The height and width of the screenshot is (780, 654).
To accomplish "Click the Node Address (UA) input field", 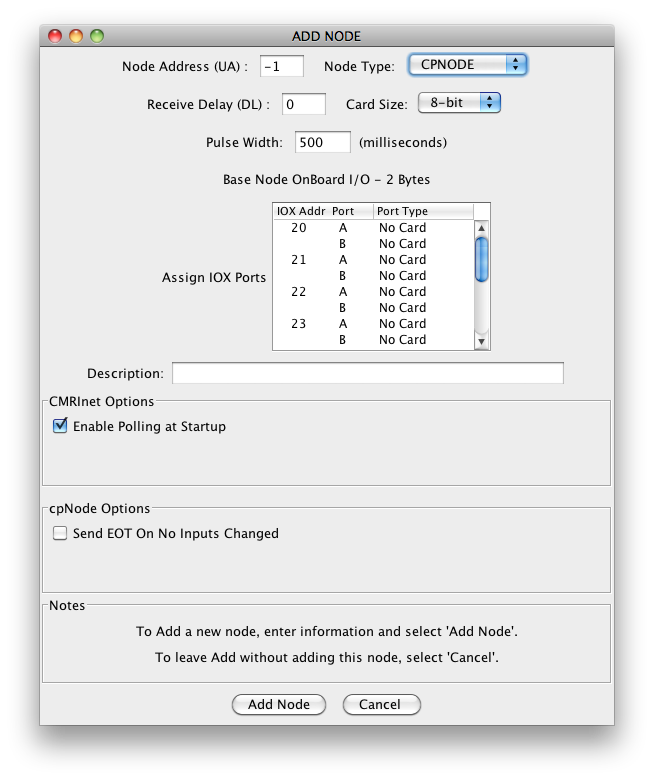I will click(x=281, y=66).
